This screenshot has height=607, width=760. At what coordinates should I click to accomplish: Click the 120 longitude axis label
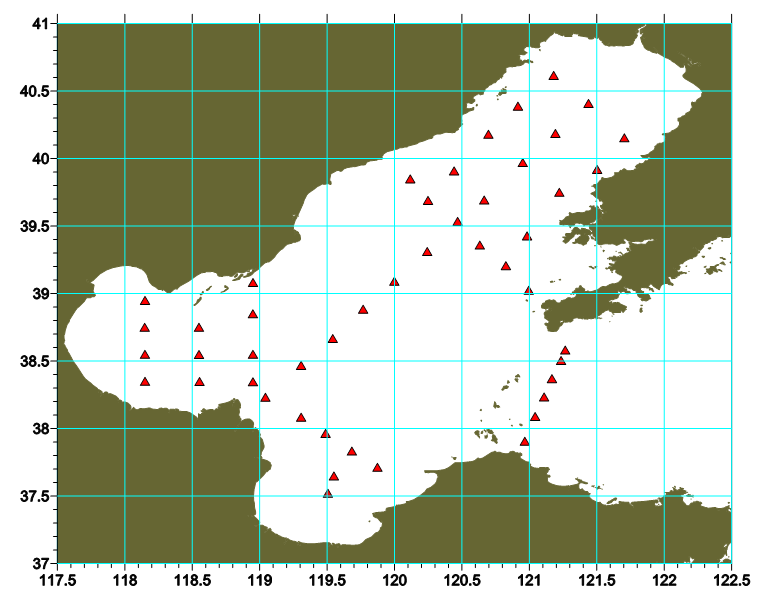(394, 581)
